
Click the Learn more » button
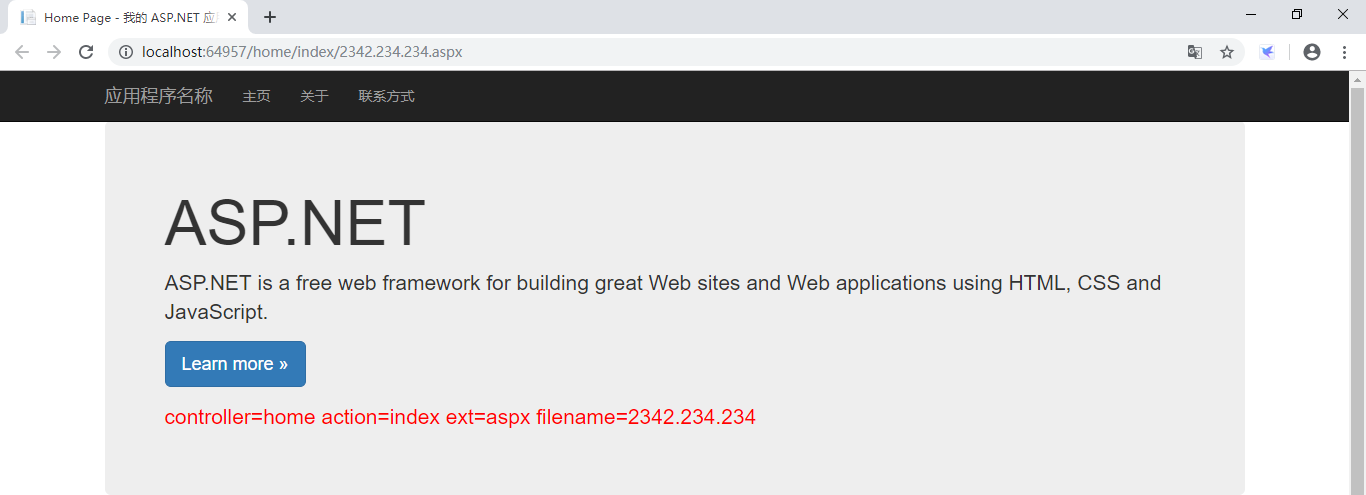coord(235,364)
